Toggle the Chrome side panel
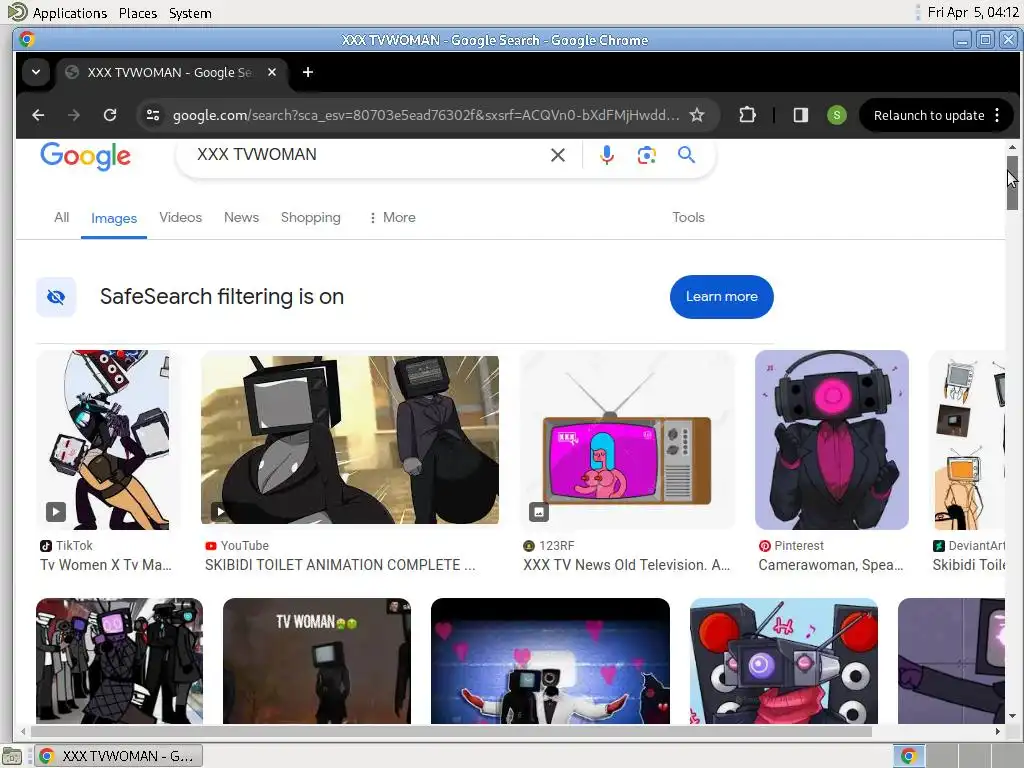The height and width of the screenshot is (768, 1024). [801, 116]
